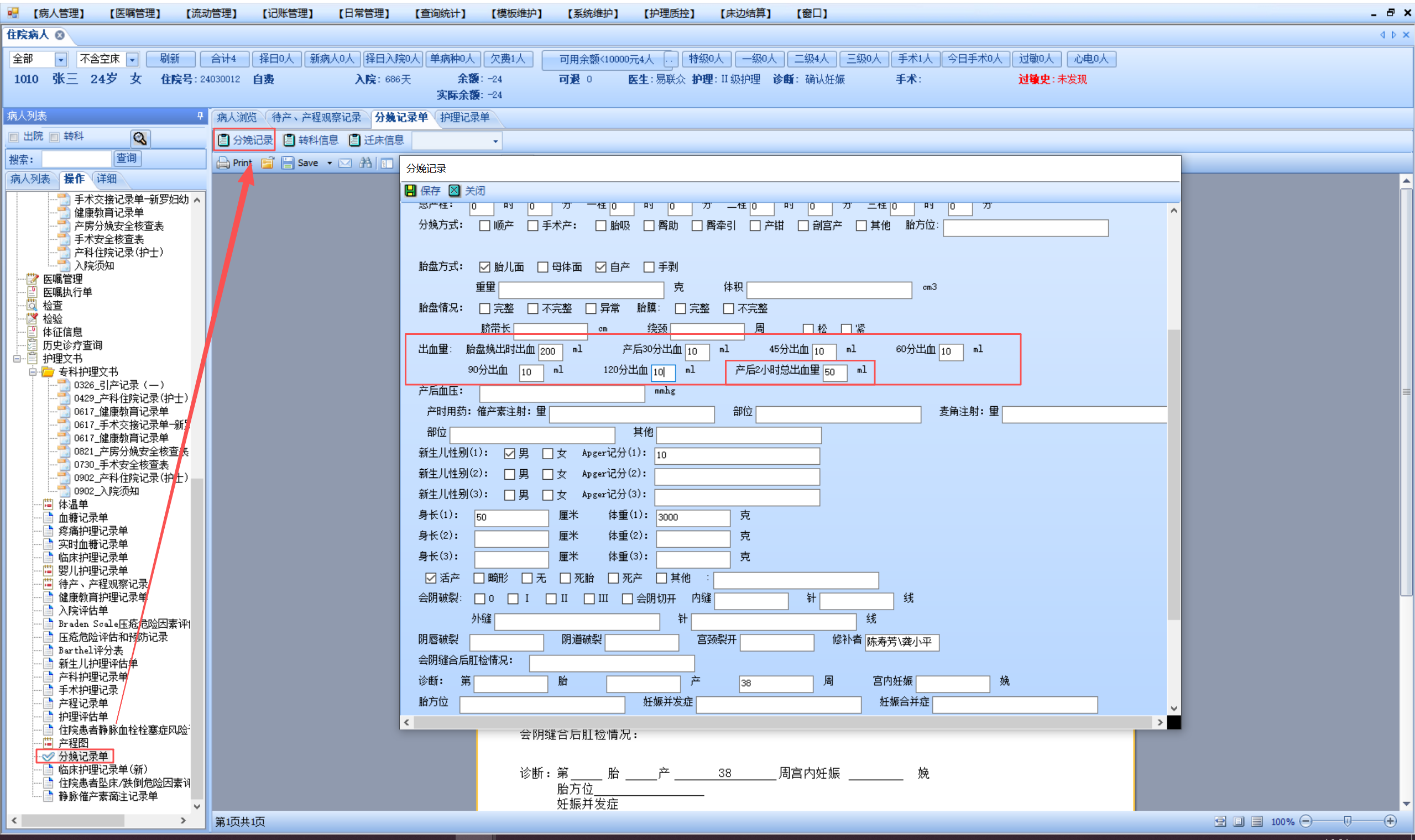Viewport: 1415px width, 840px height.
Task: Click the zoom slider handle at 100%
Action: coord(1347,821)
